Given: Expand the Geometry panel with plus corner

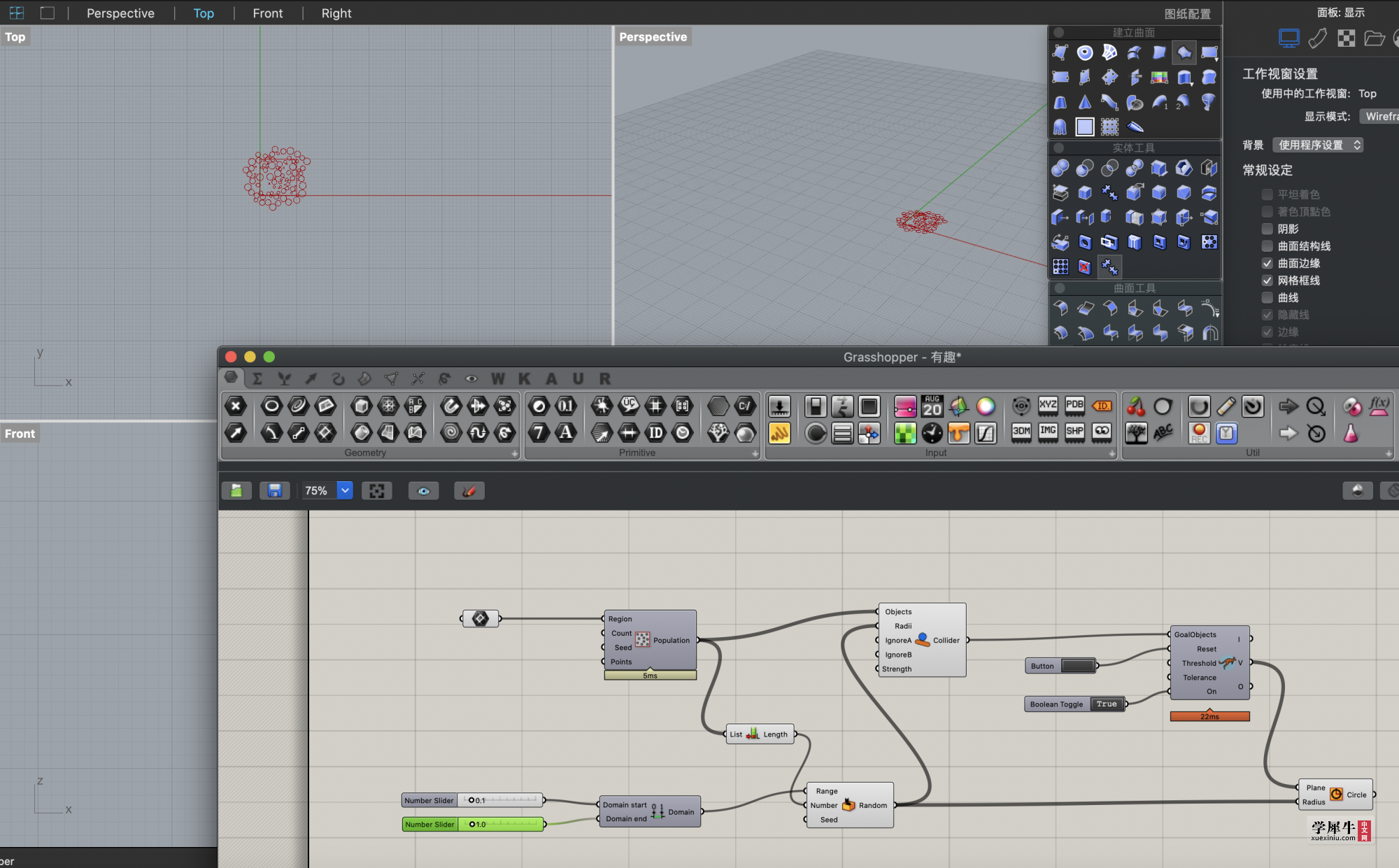Looking at the screenshot, I should tap(515, 454).
